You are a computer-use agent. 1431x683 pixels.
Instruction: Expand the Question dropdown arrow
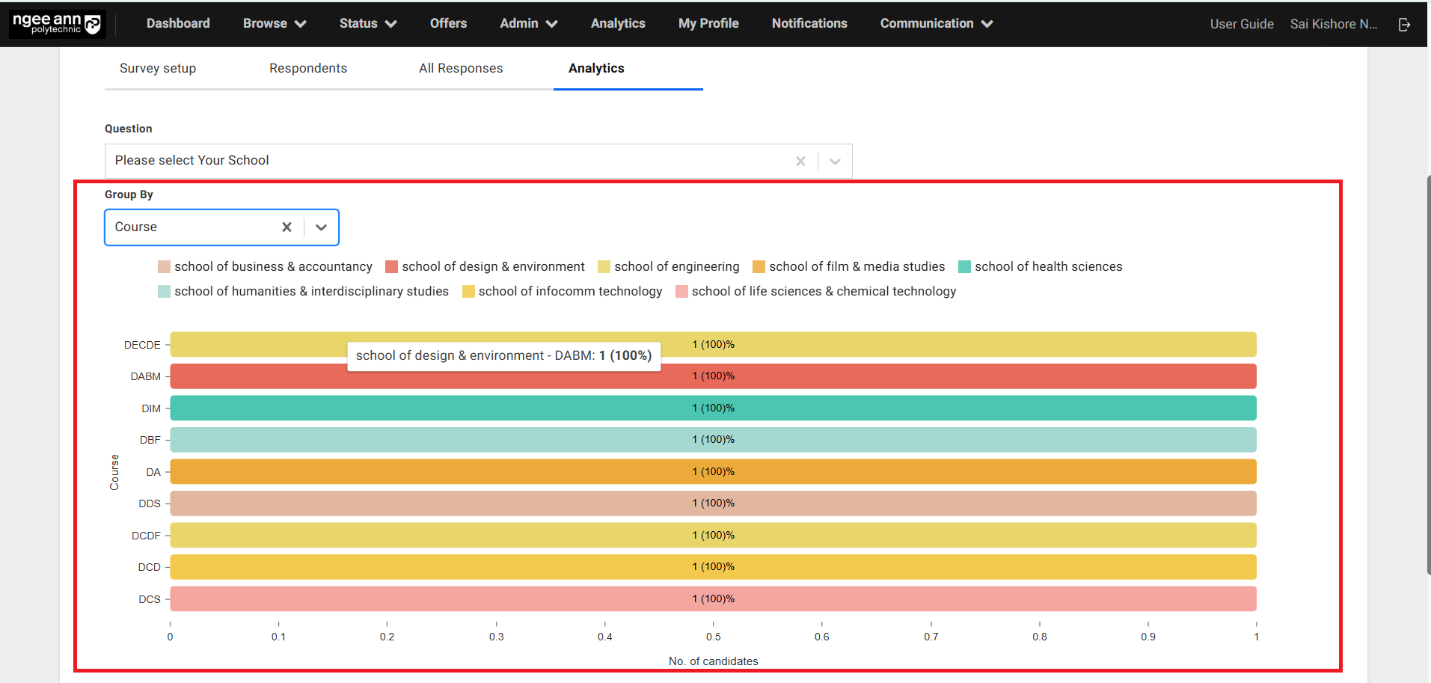(x=835, y=161)
